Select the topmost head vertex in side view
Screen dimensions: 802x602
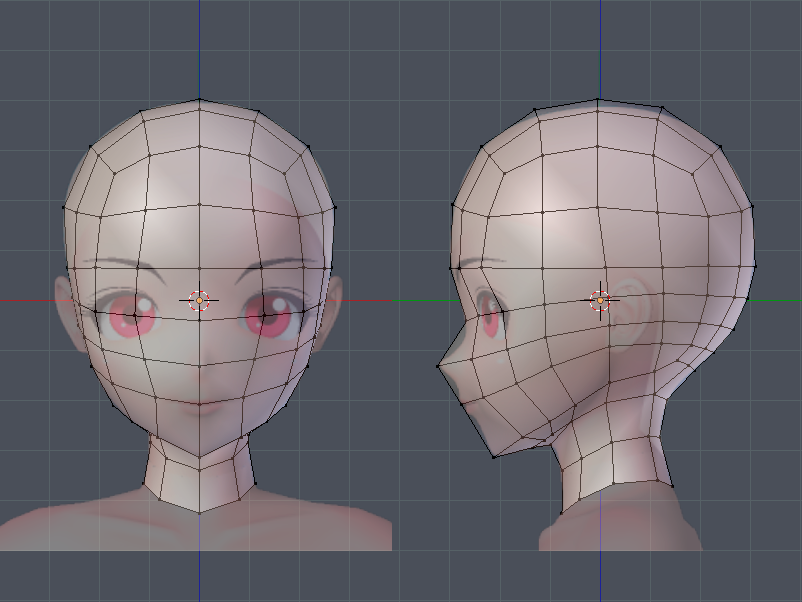pyautogui.click(x=598, y=99)
